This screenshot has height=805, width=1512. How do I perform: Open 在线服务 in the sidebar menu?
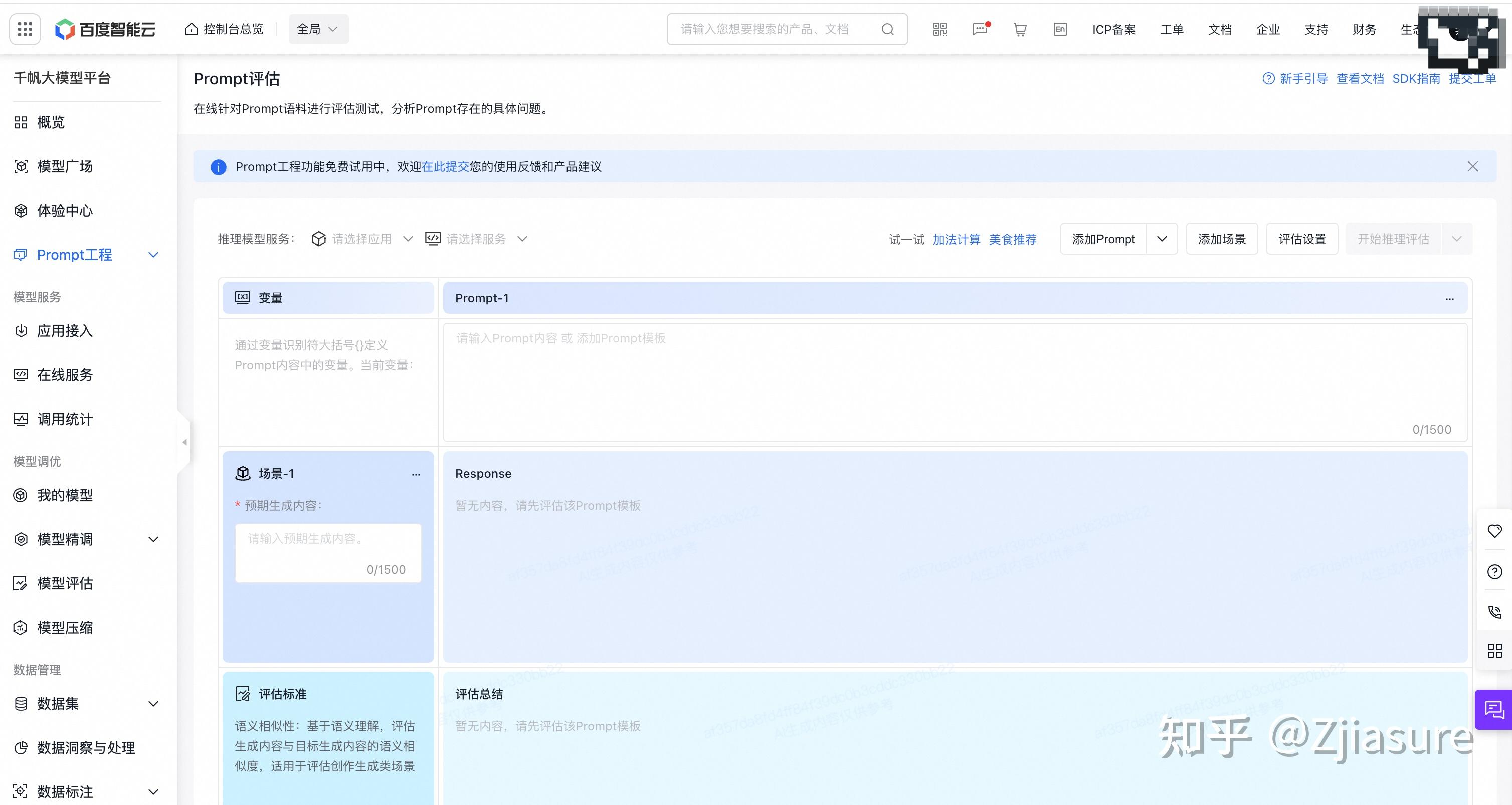point(65,375)
